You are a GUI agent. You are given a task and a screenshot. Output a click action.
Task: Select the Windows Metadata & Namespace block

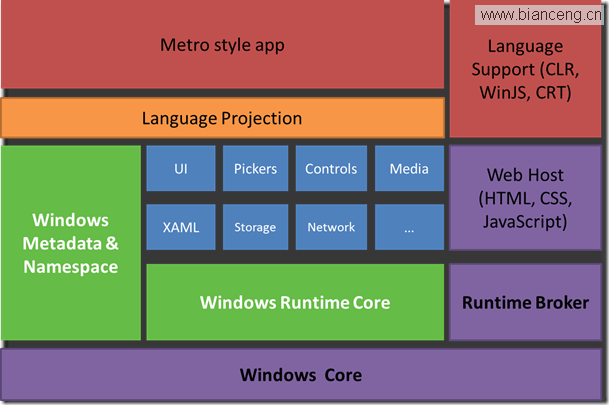point(71,243)
